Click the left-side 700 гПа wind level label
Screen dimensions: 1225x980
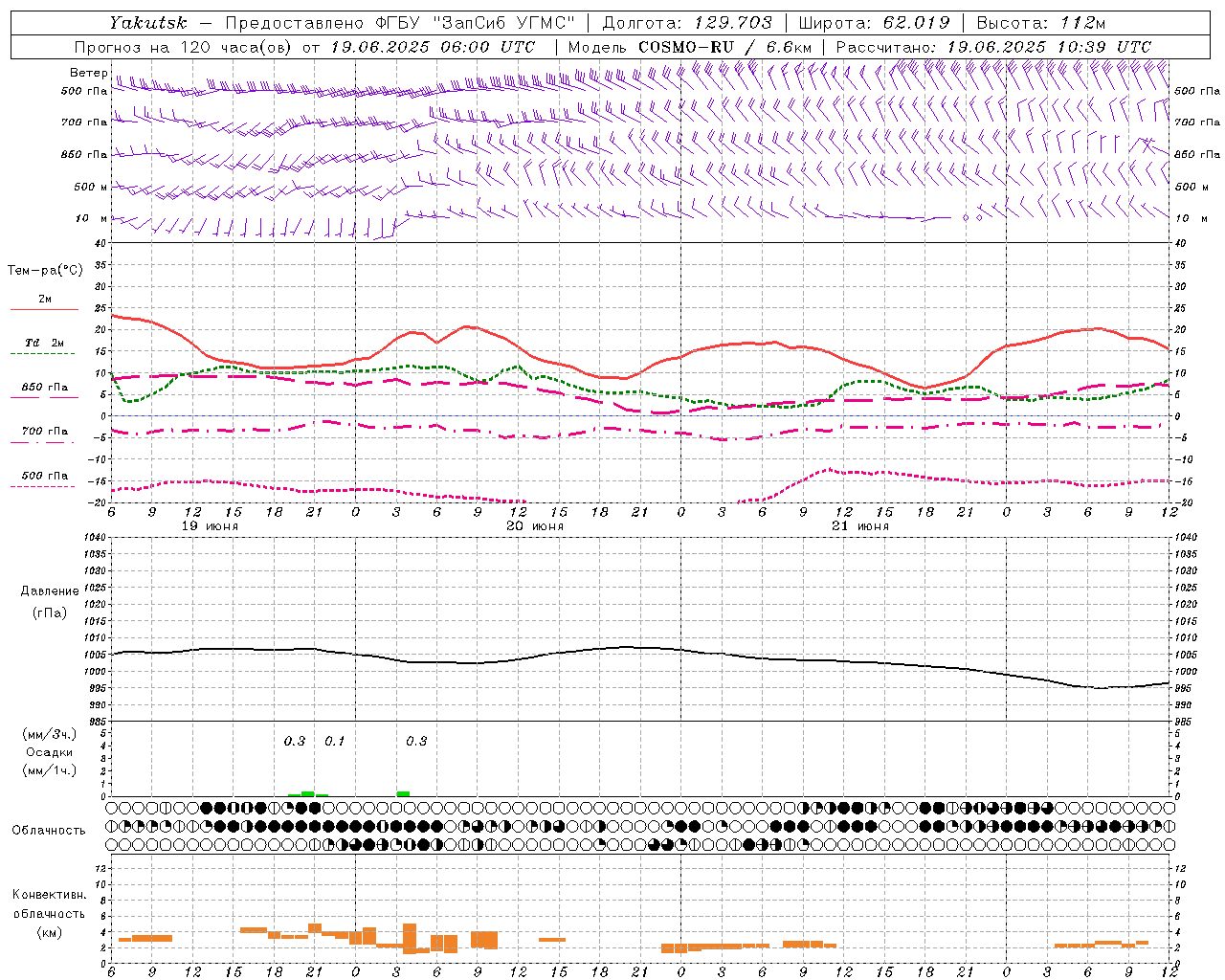click(84, 122)
